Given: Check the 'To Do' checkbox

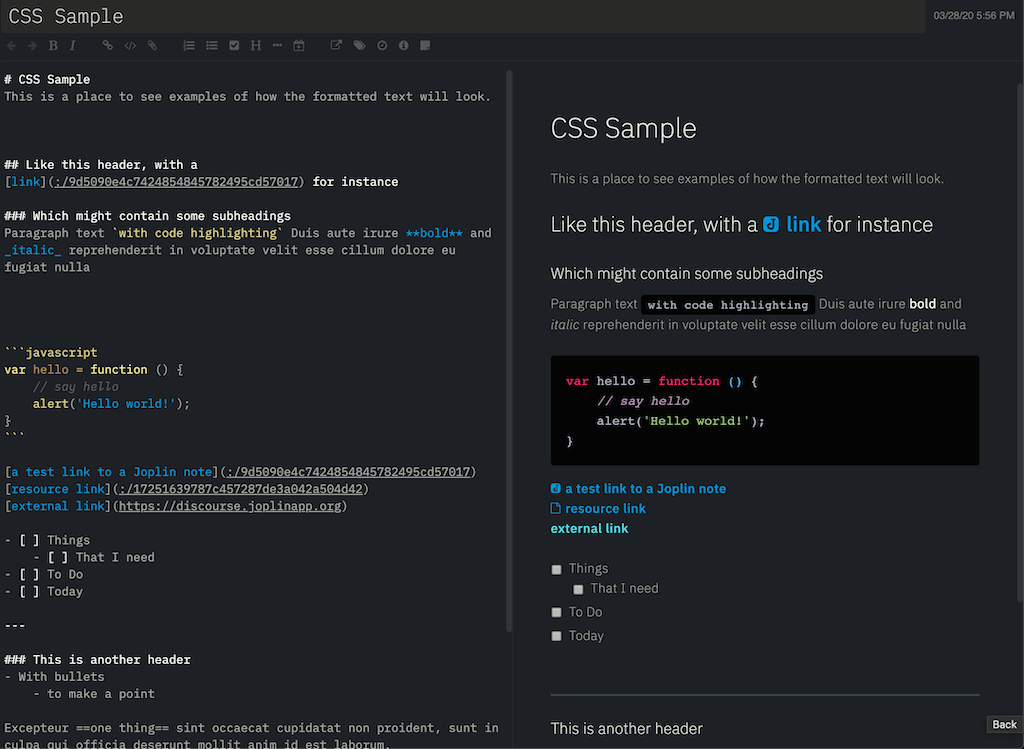Looking at the screenshot, I should (556, 613).
